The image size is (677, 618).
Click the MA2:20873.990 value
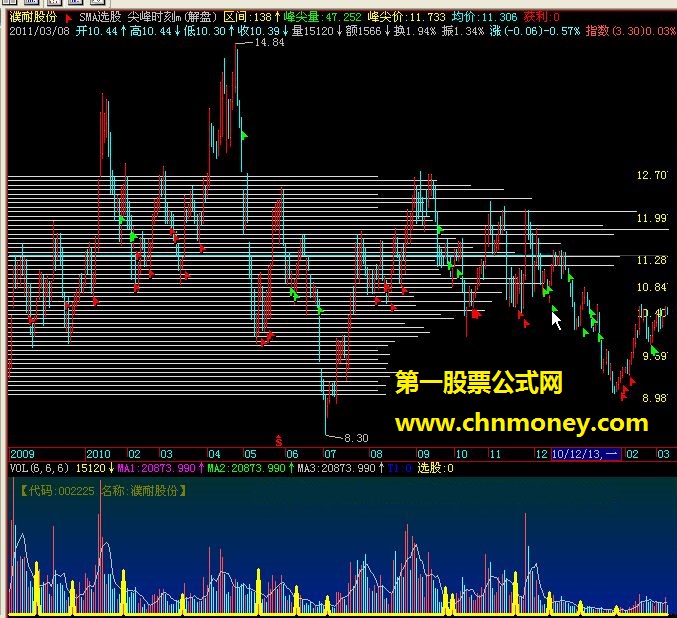click(x=247, y=469)
